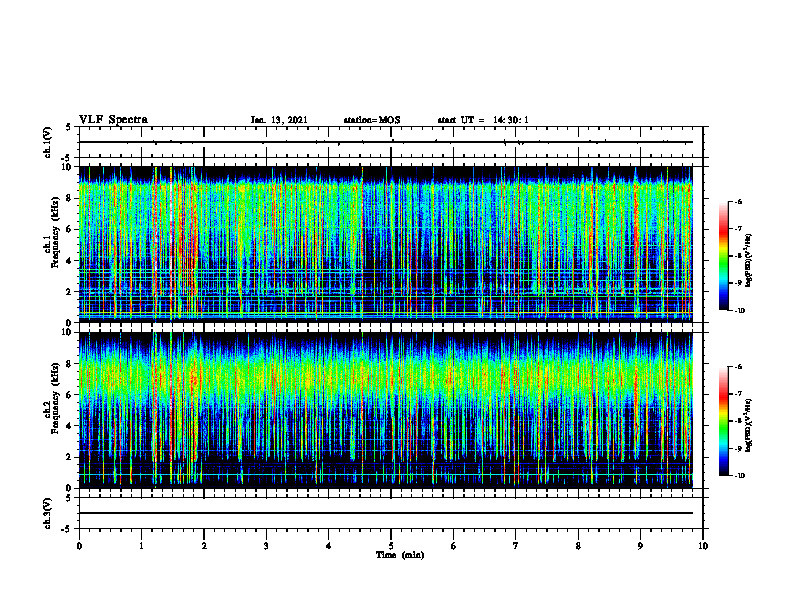Click the "Time (min)" x-axis label
This screenshot has width=792, height=612.
(x=400, y=555)
